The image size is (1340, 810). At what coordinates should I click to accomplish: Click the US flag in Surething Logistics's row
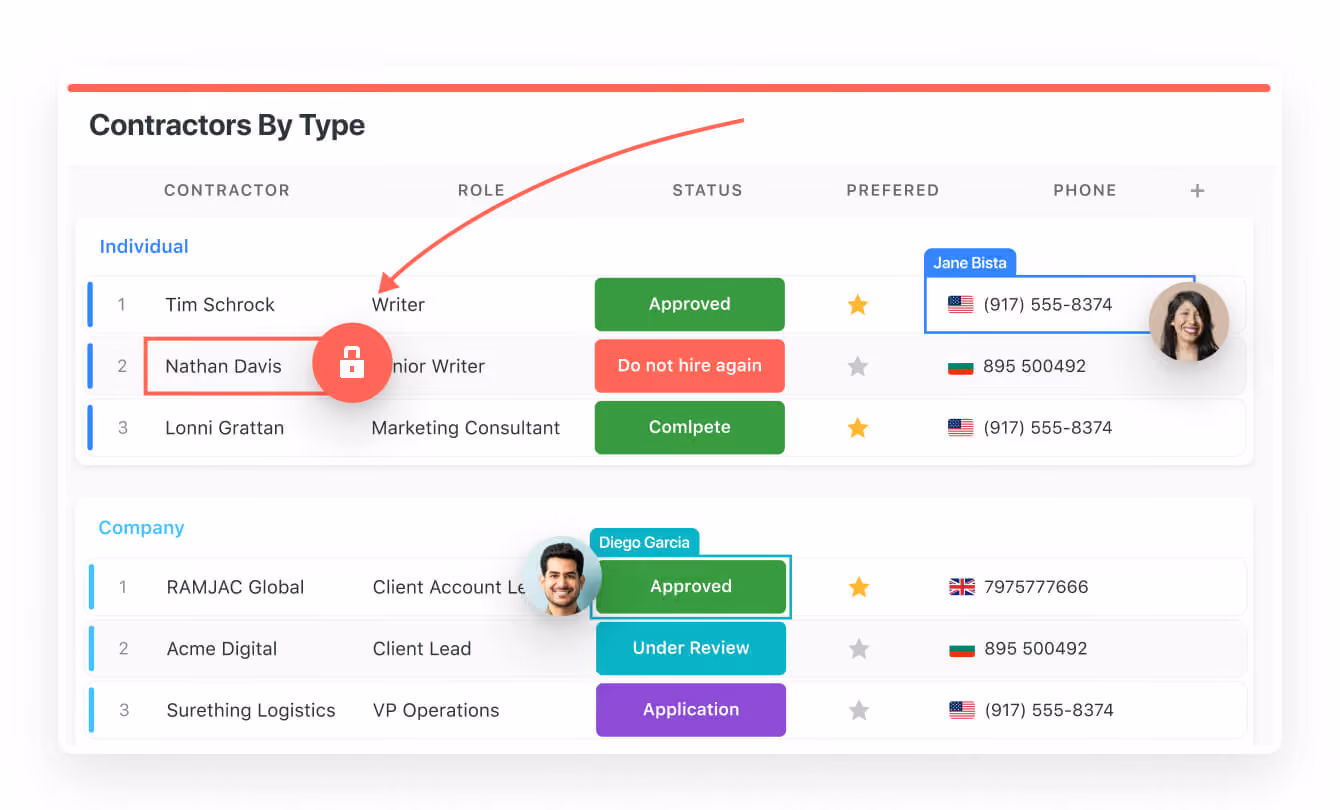point(962,711)
